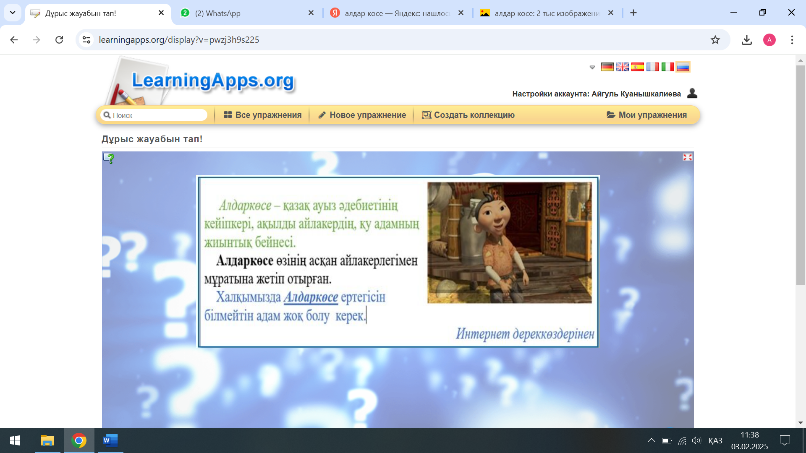Open Word from the taskbar
Image resolution: width=806 pixels, height=453 pixels.
coord(110,441)
